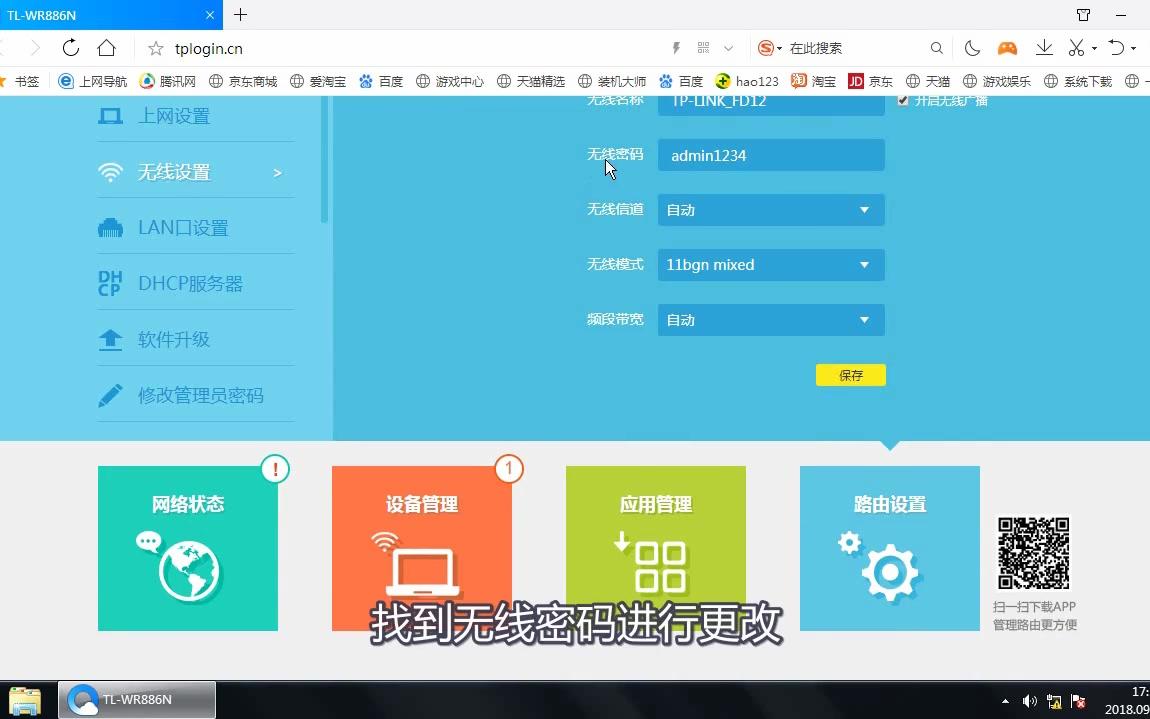Viewport: 1150px width, 719px height.
Task: Uncheck the 开启无线广播 checkbox
Action: [x=903, y=100]
